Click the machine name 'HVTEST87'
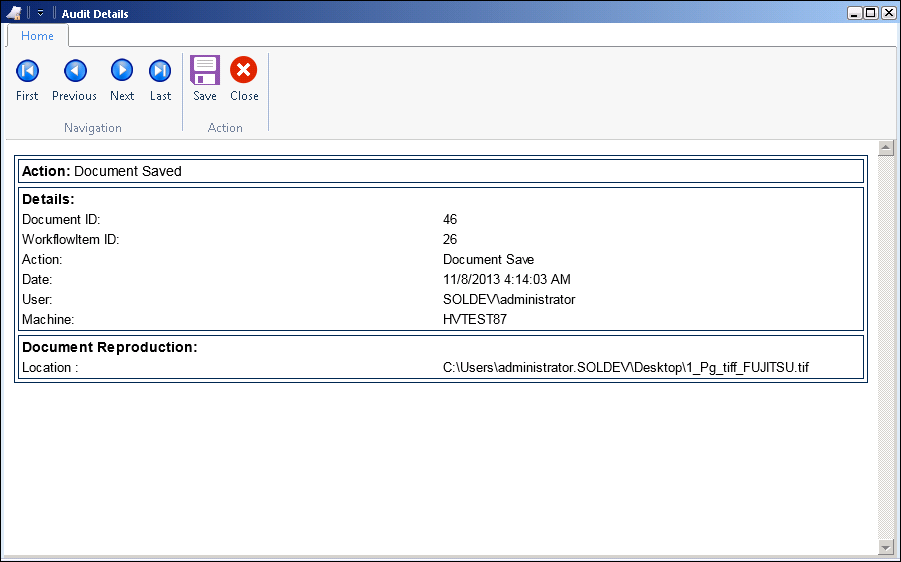Image resolution: width=901 pixels, height=562 pixels. [475, 320]
